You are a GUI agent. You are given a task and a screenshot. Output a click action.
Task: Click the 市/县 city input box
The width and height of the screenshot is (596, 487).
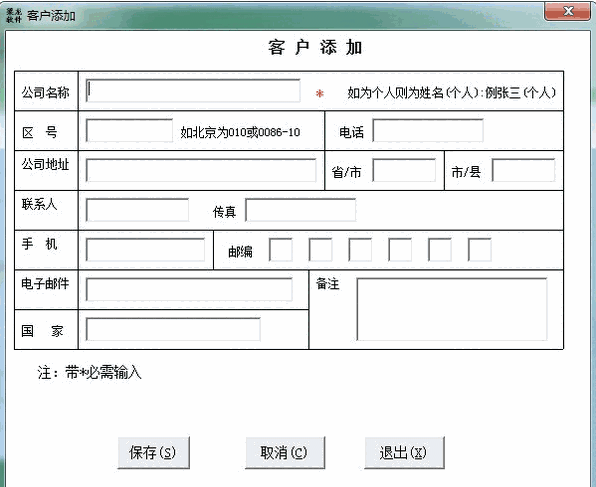click(x=523, y=170)
